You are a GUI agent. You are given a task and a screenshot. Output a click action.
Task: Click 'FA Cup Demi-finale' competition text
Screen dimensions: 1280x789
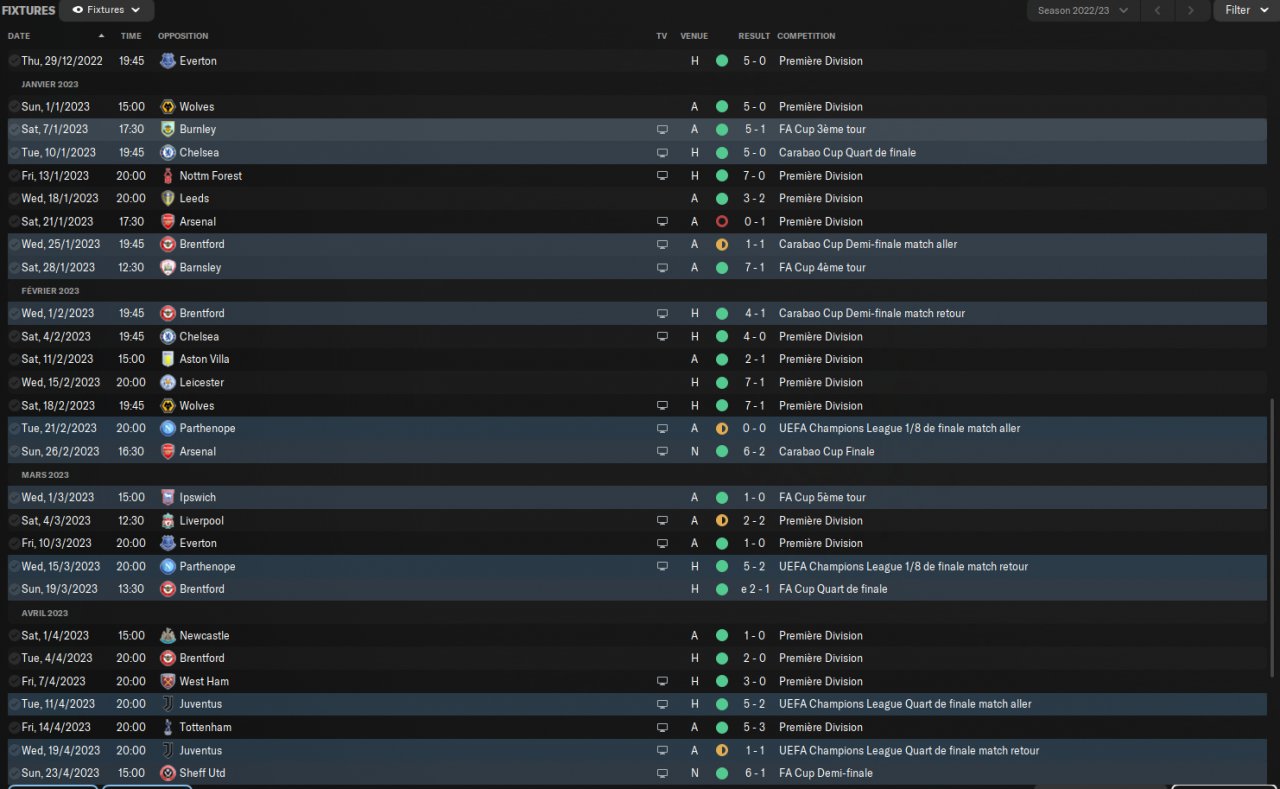826,773
